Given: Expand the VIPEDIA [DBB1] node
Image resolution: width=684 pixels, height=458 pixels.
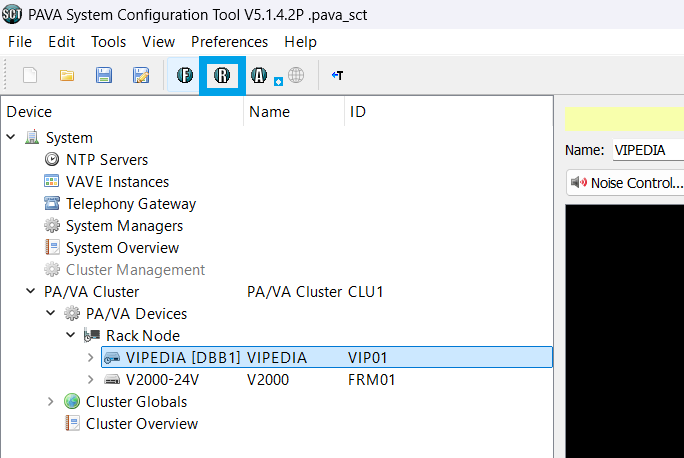Looking at the screenshot, I should [x=90, y=358].
